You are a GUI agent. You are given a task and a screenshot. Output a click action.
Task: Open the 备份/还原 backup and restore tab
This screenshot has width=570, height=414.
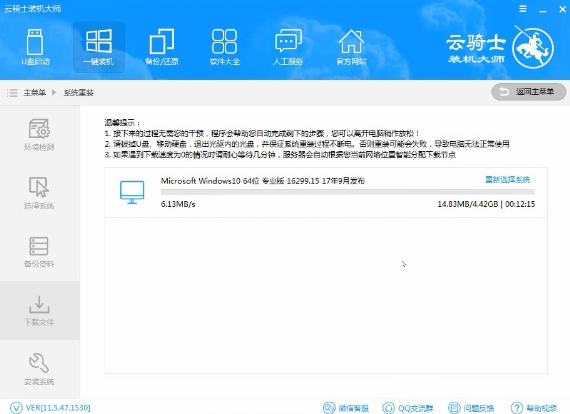(x=162, y=47)
